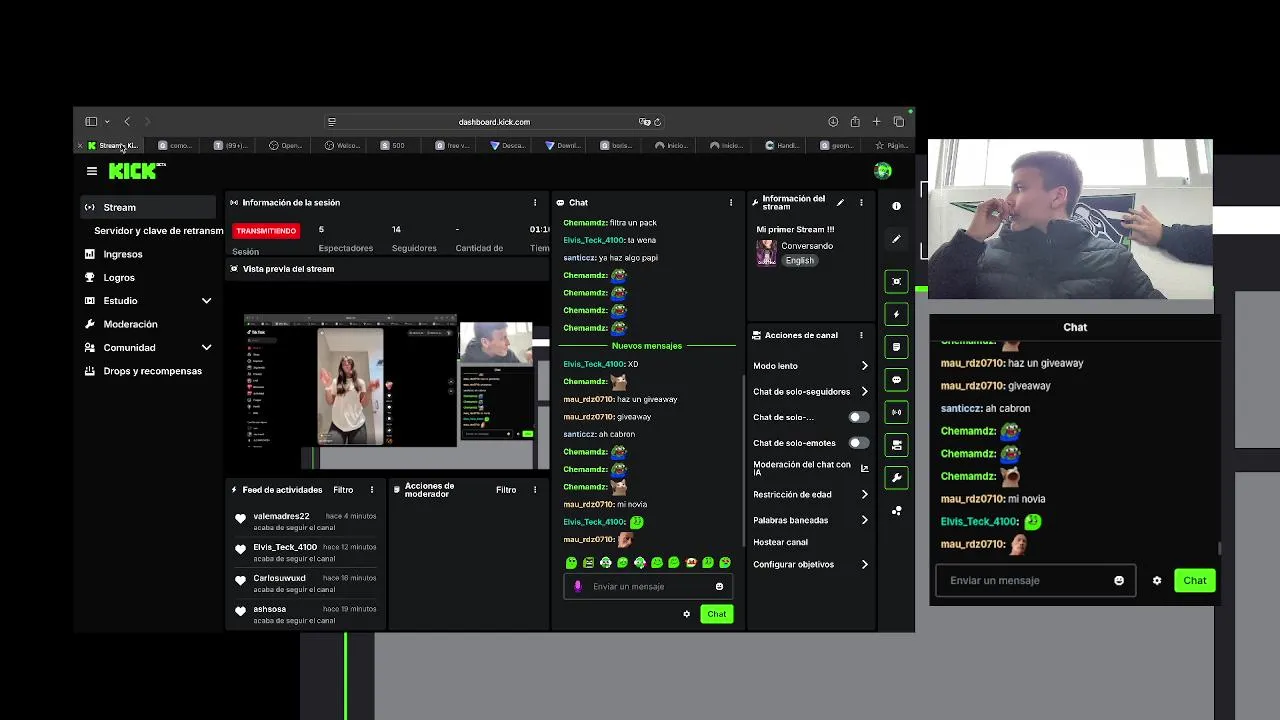Click Carlosuwuxd in activity feed
The height and width of the screenshot is (720, 1280).
click(279, 578)
